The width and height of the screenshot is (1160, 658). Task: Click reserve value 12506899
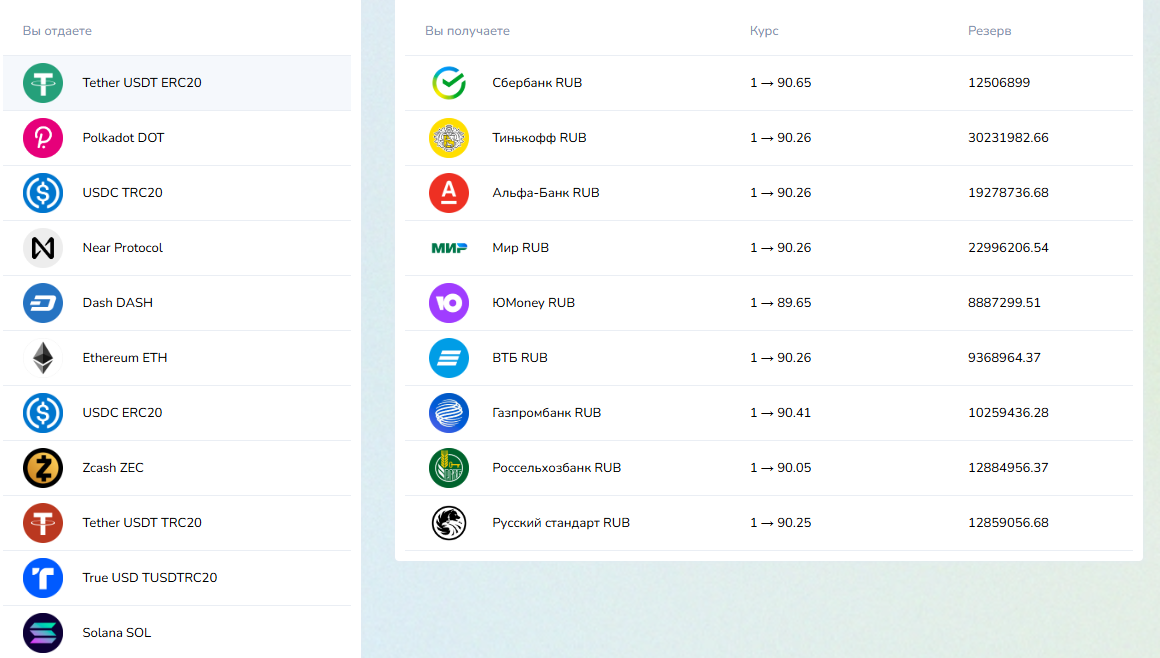999,83
